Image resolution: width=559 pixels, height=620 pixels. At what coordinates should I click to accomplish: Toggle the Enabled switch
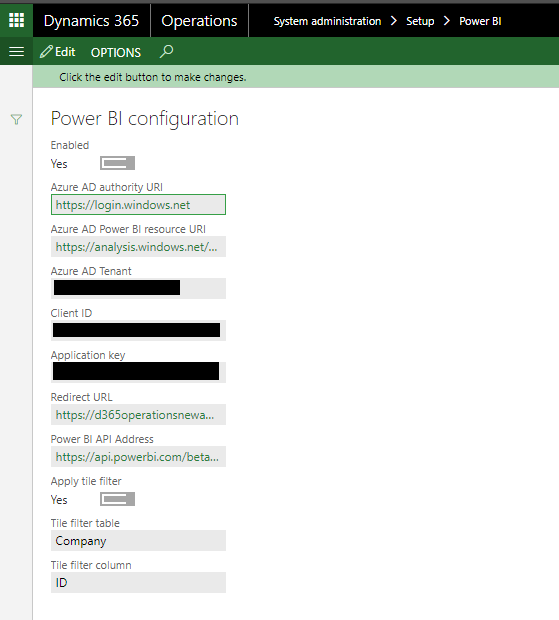click(117, 163)
